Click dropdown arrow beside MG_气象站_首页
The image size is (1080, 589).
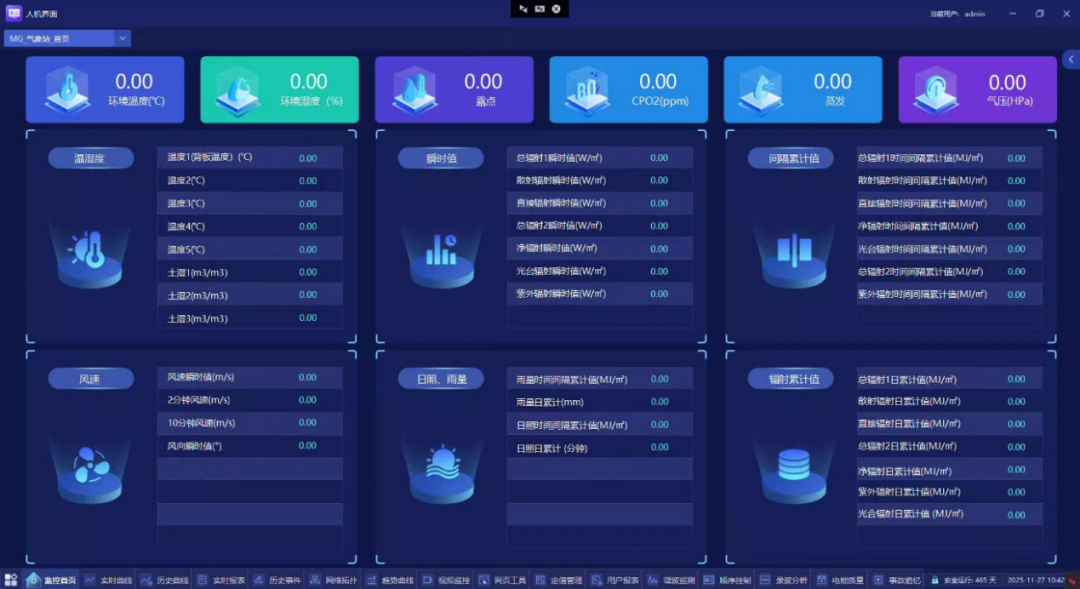(x=123, y=39)
